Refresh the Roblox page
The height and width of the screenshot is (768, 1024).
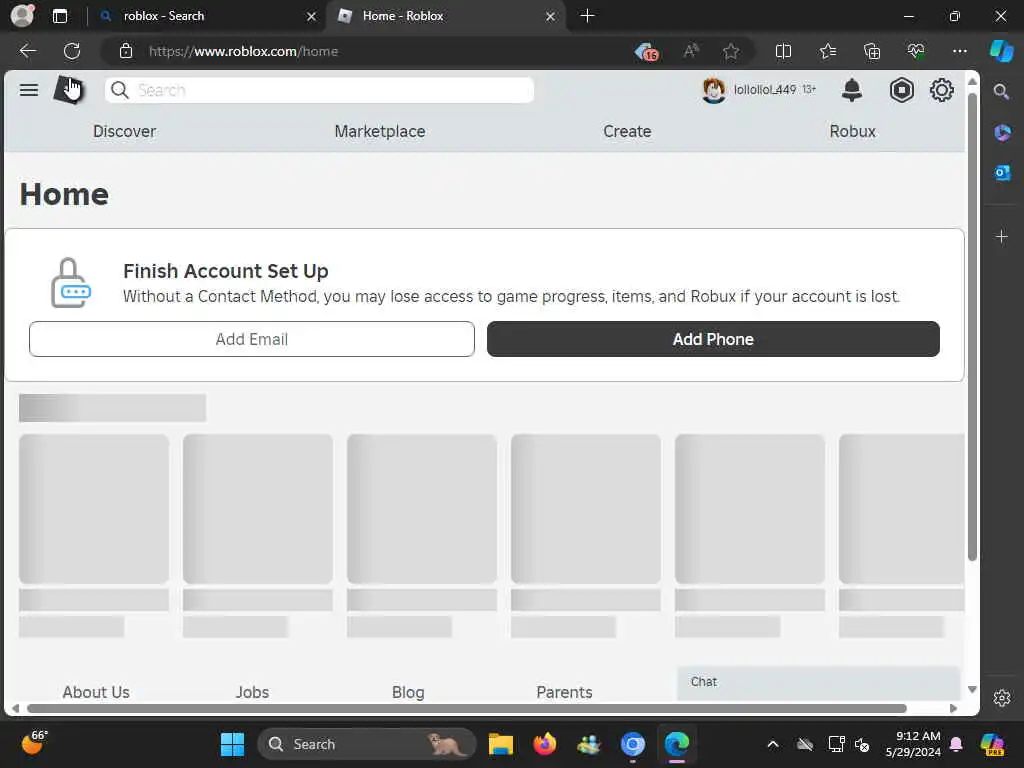pyautogui.click(x=72, y=51)
